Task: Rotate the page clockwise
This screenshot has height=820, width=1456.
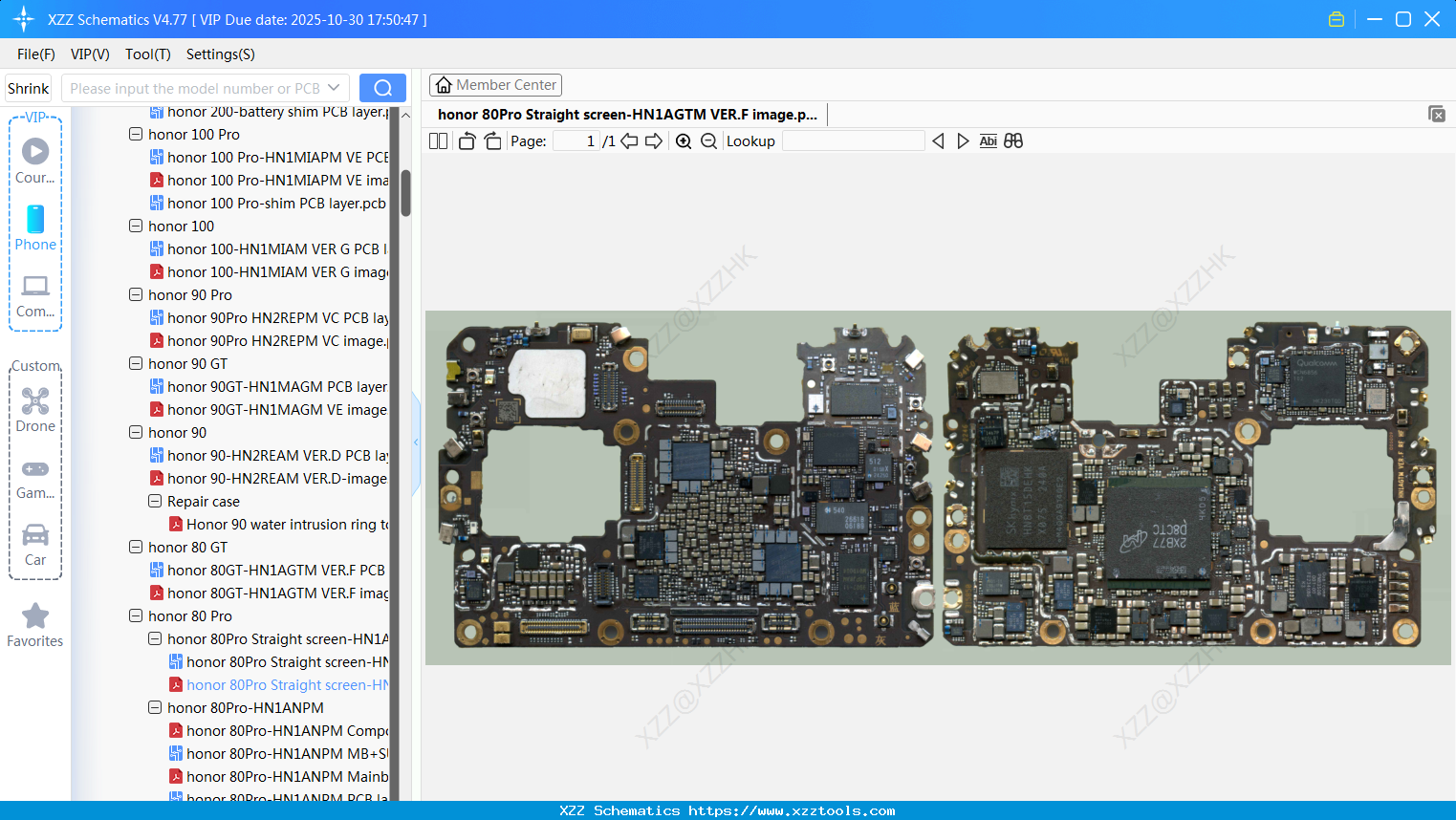Action: point(492,141)
